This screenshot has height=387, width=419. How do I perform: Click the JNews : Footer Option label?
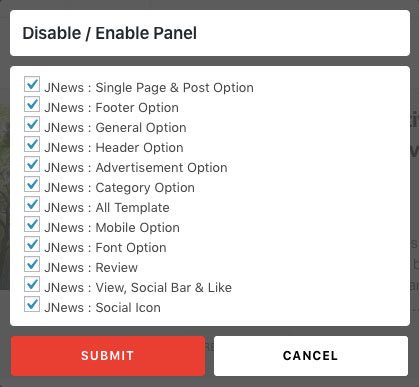(112, 108)
